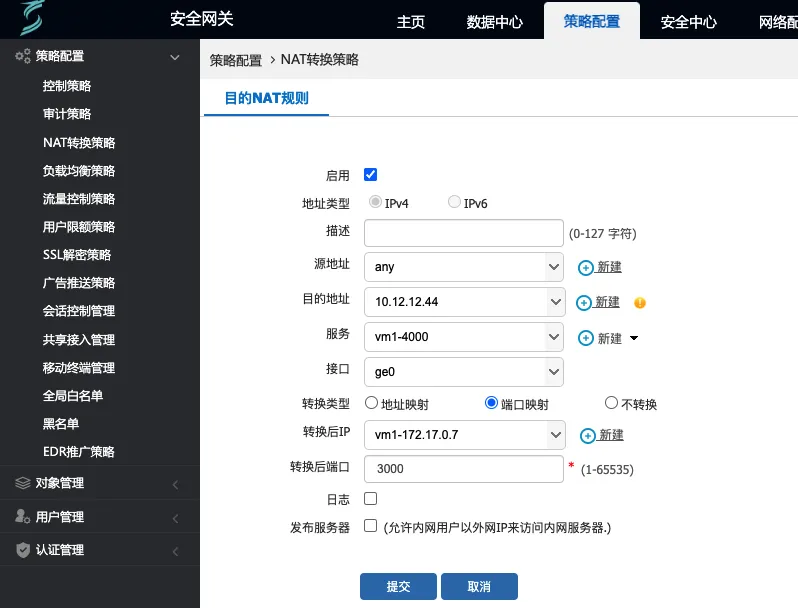Open the 转换后IP dropdown showing vm1-172.17.0.7

[465, 435]
